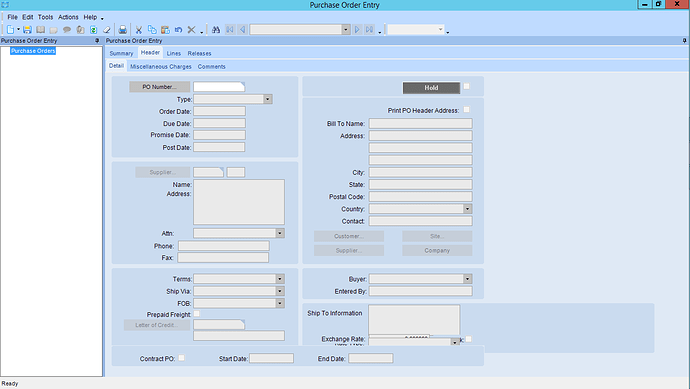Open the File menu
Image resolution: width=690 pixels, height=389 pixels.
click(12, 17)
